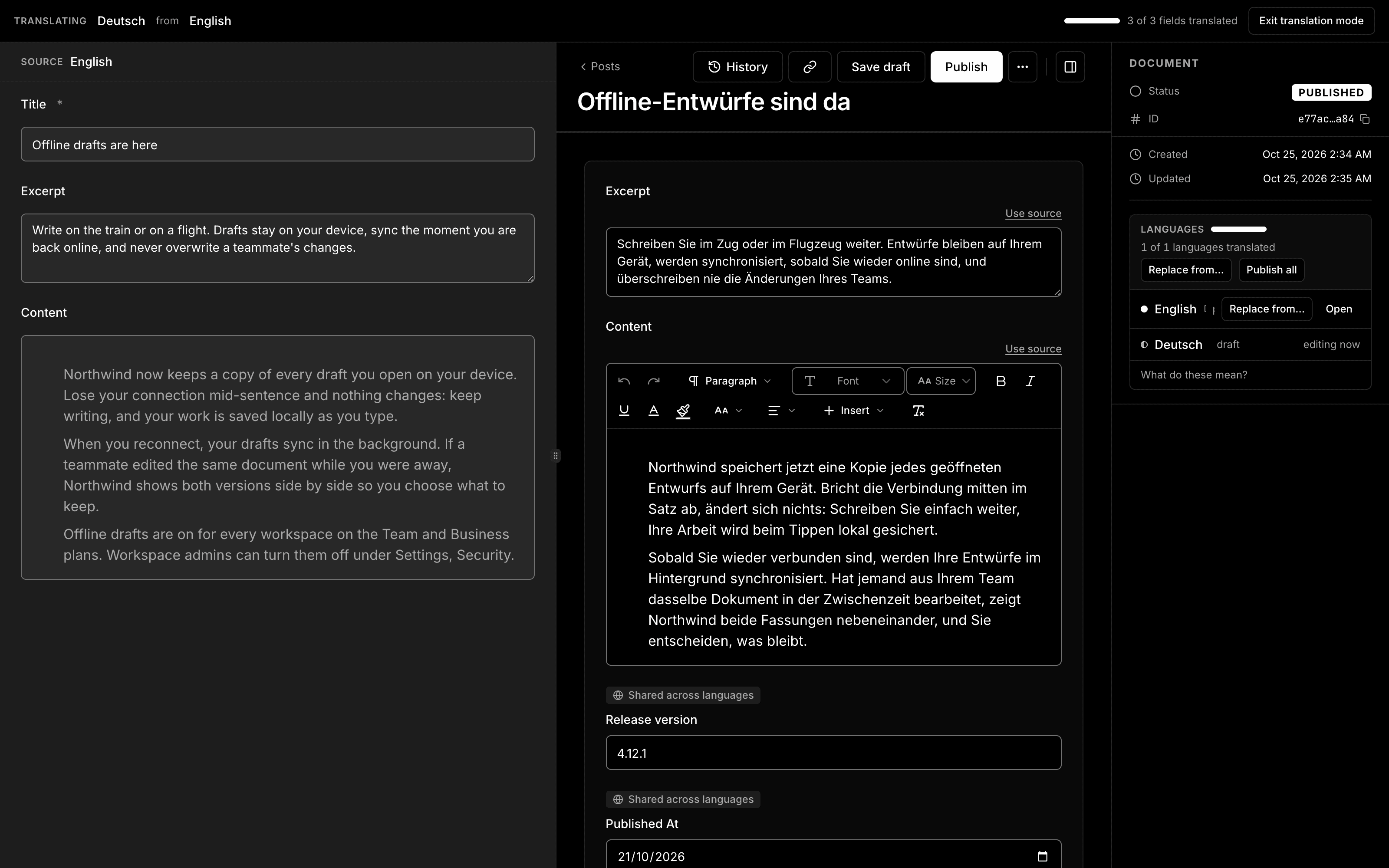
Task: Toggle bold formatting
Action: pos(1001,381)
